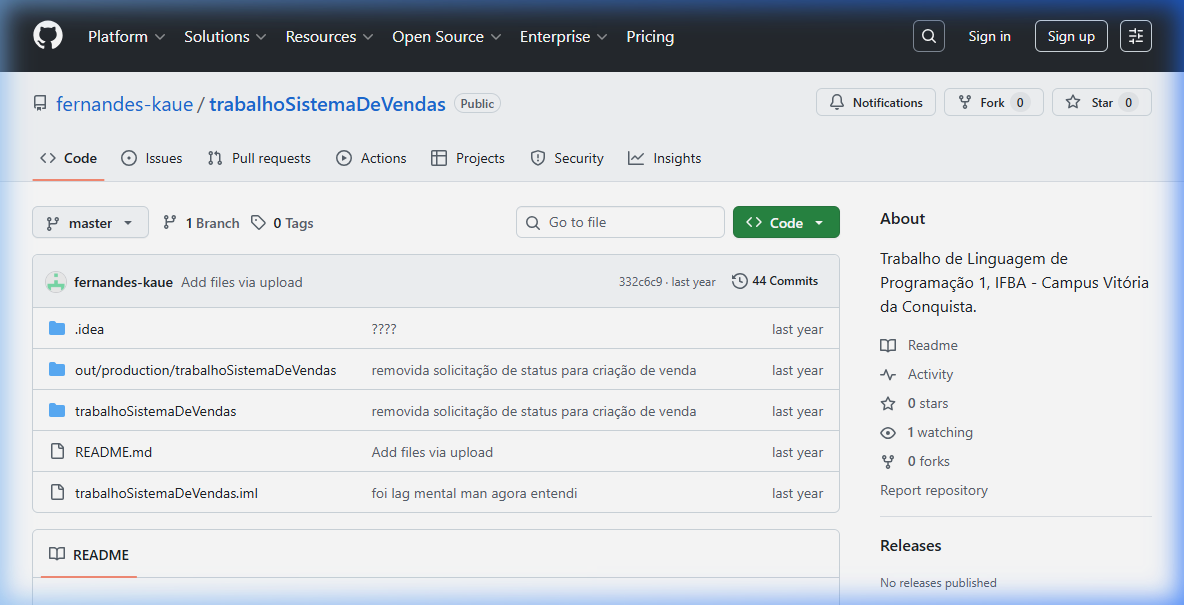
Task: Click the tag icon beside 0 Tags
Action: 258,222
